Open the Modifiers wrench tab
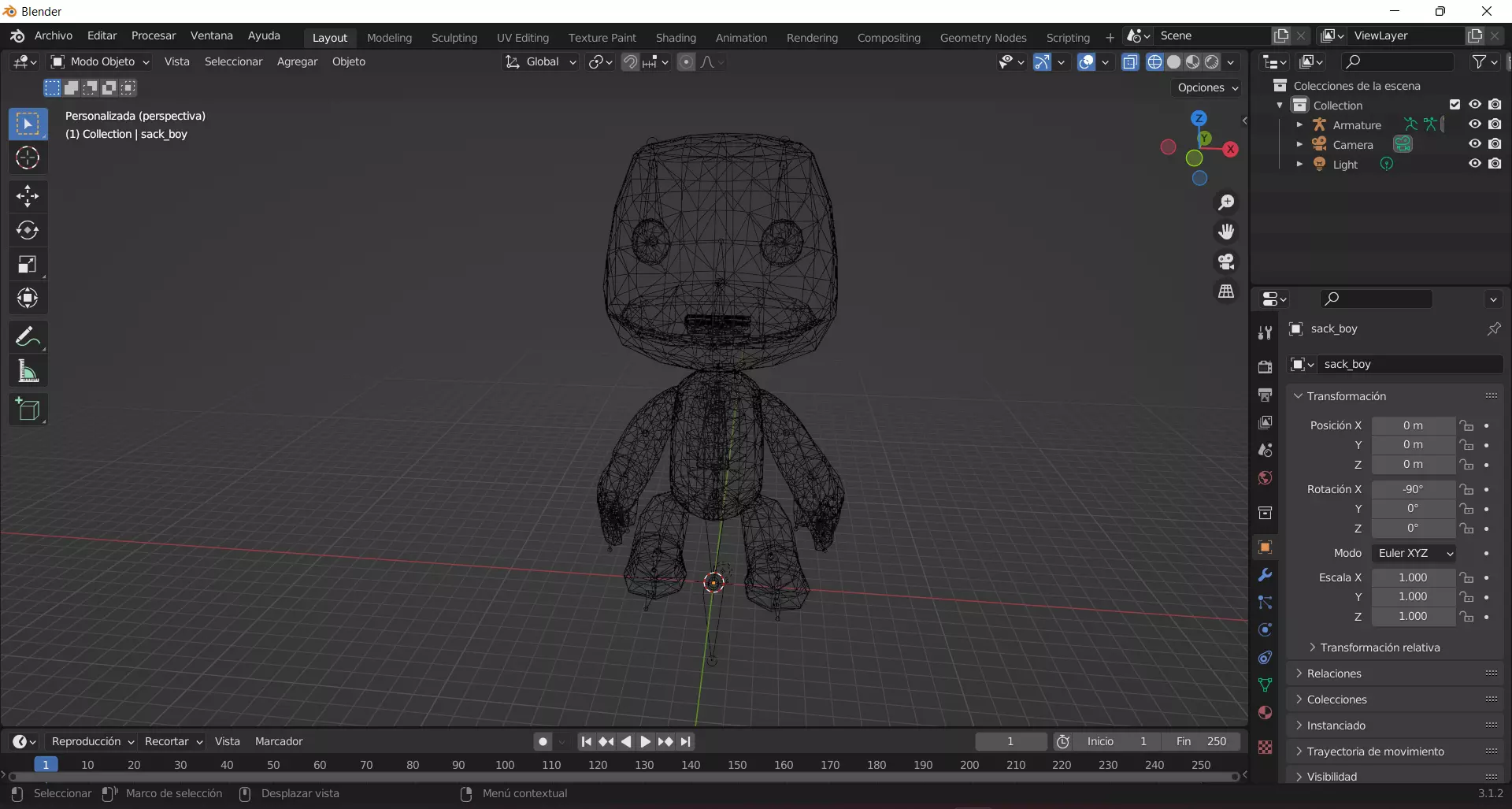Image resolution: width=1512 pixels, height=809 pixels. point(1265,575)
